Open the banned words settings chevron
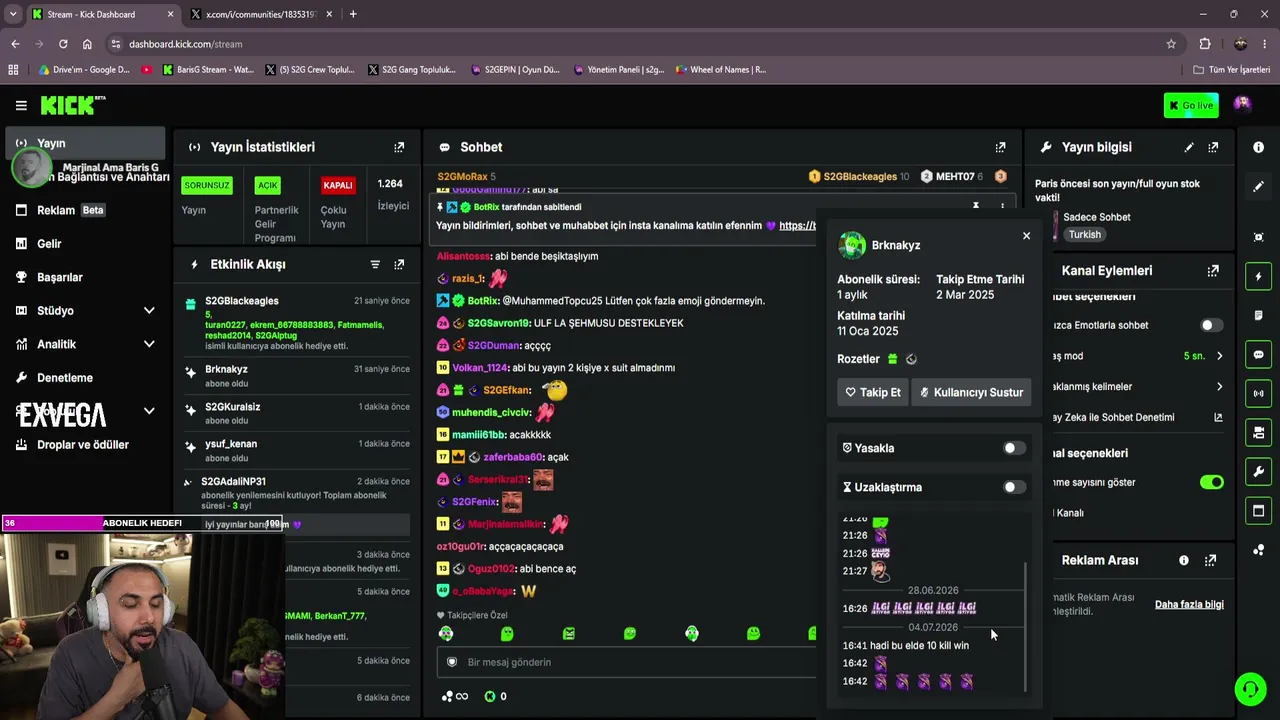 (1219, 387)
